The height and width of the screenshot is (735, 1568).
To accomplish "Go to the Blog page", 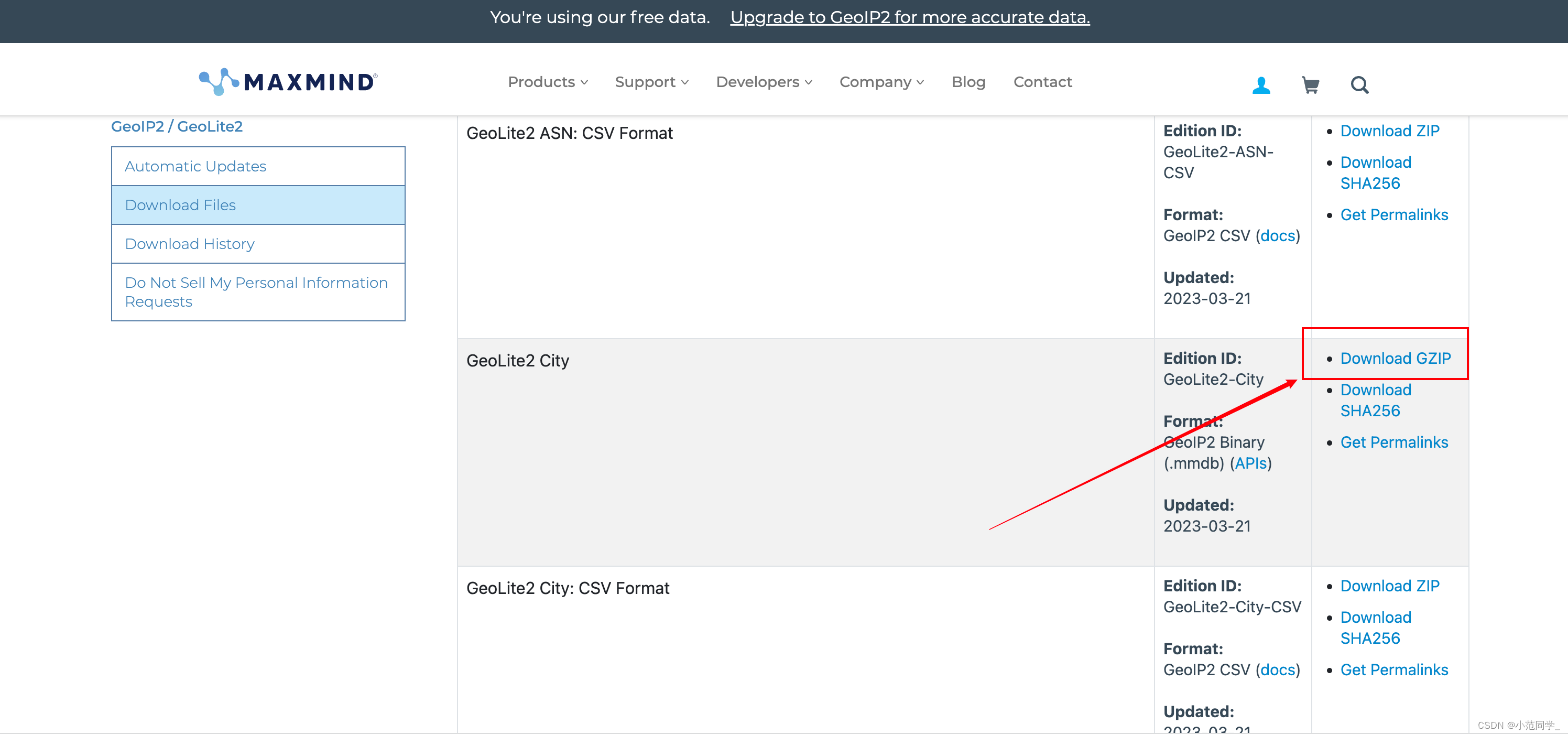I will (x=968, y=82).
